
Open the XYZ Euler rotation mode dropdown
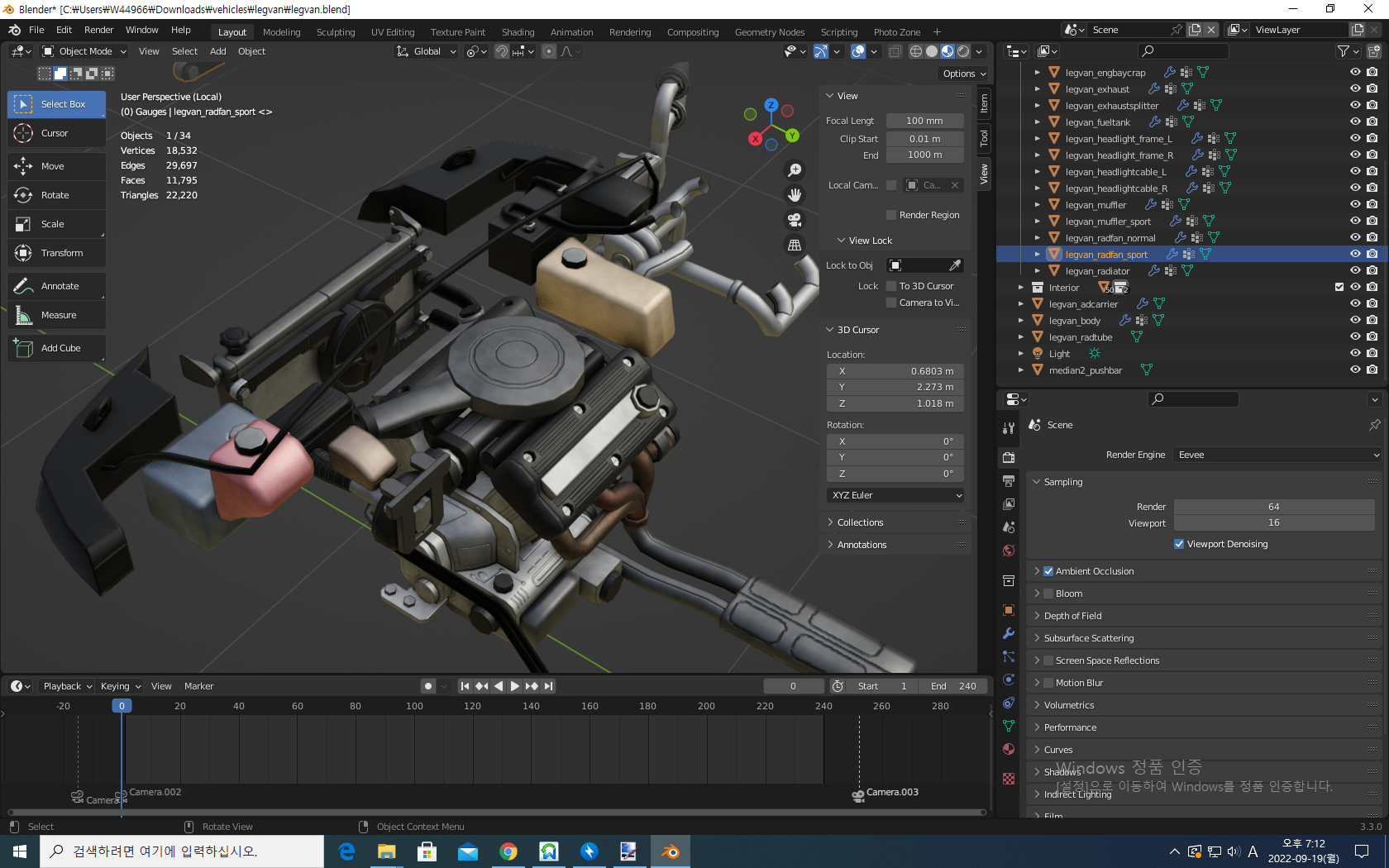click(896, 495)
